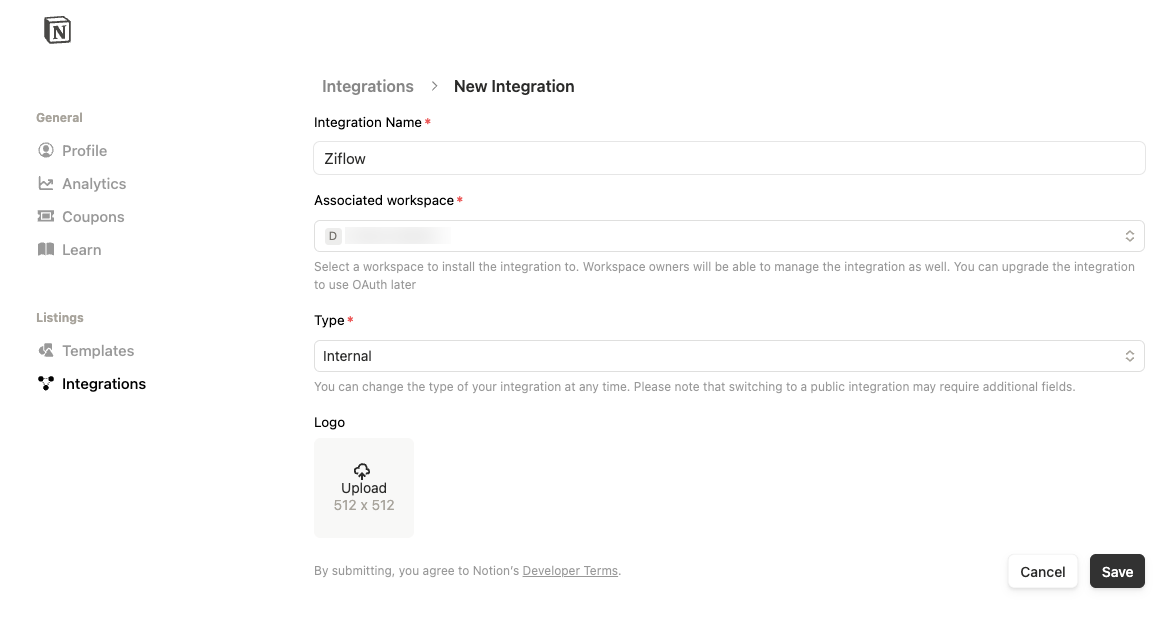The image size is (1170, 621).
Task: Click the Notion logo icon
Action: coord(58,31)
